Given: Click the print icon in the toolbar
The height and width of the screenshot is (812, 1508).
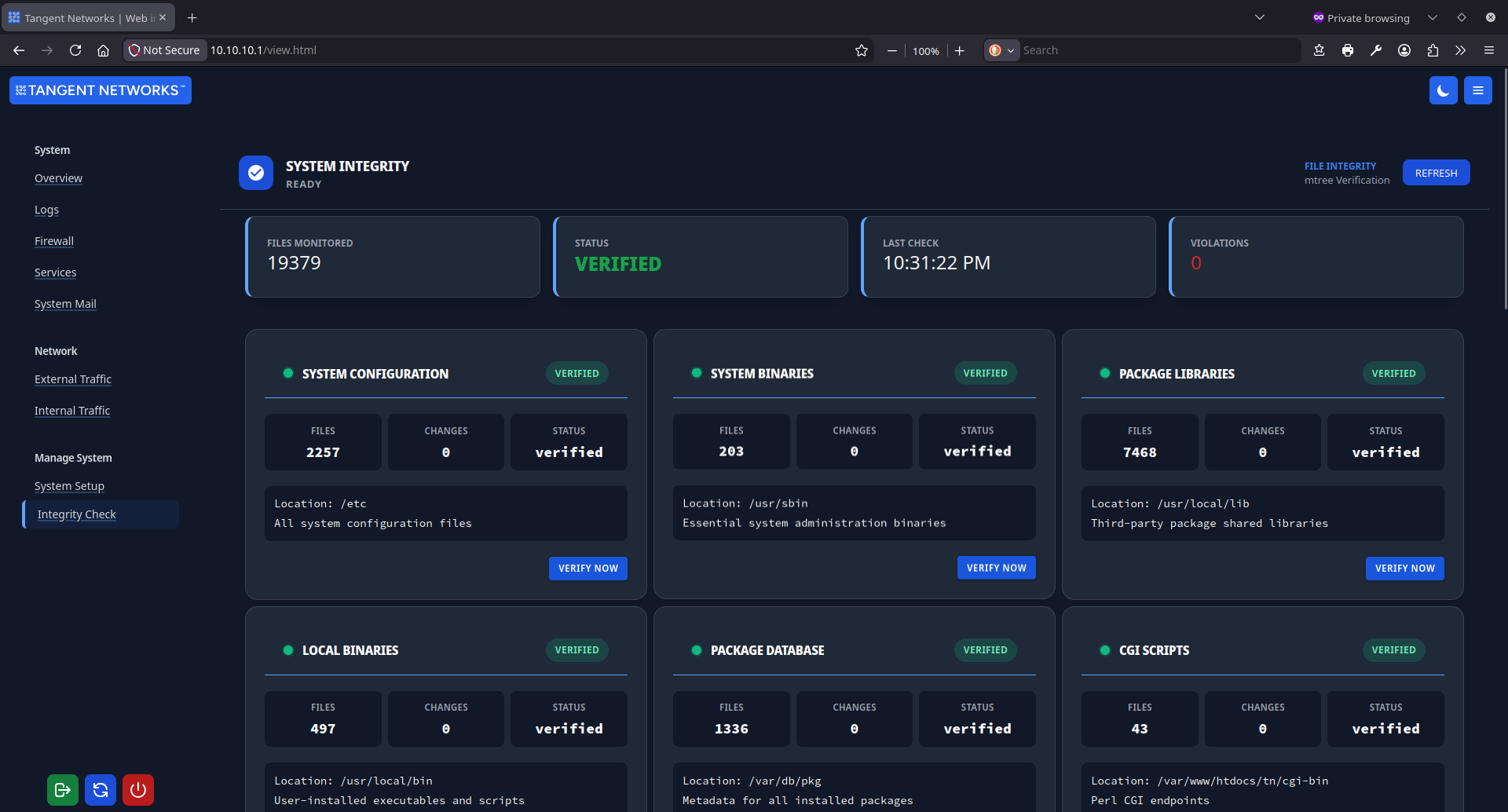Looking at the screenshot, I should click(x=1348, y=49).
